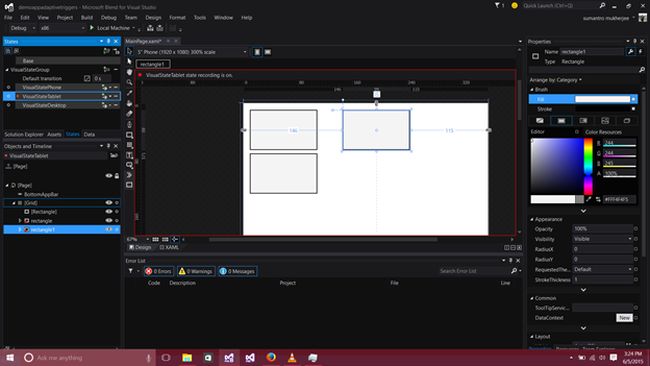Toggle the lock-all padlock in Objects panel
This screenshot has width=650, height=366.
coord(117,176)
